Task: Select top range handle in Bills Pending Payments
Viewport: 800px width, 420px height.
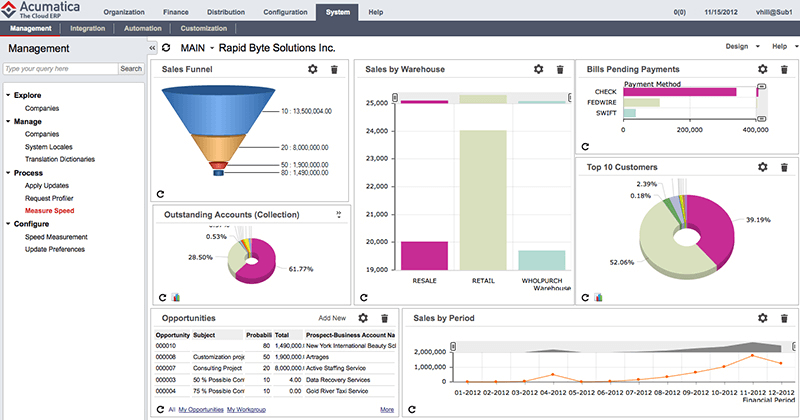Action: click(x=761, y=86)
